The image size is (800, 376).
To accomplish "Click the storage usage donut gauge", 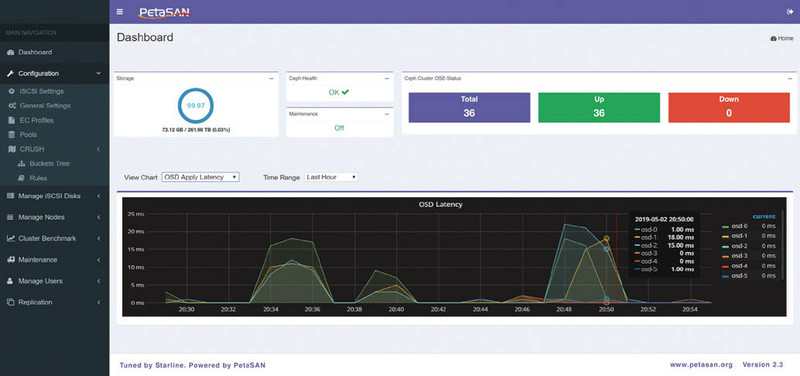I will pos(195,106).
